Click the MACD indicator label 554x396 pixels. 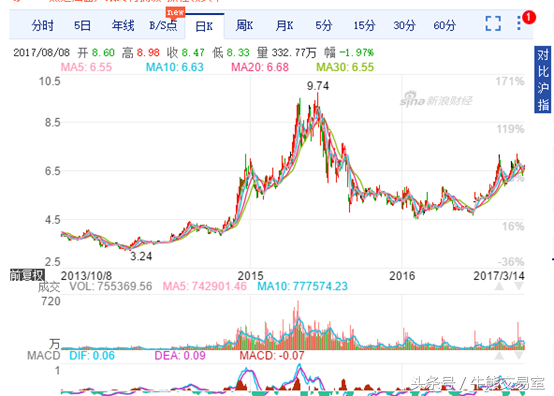(44, 355)
